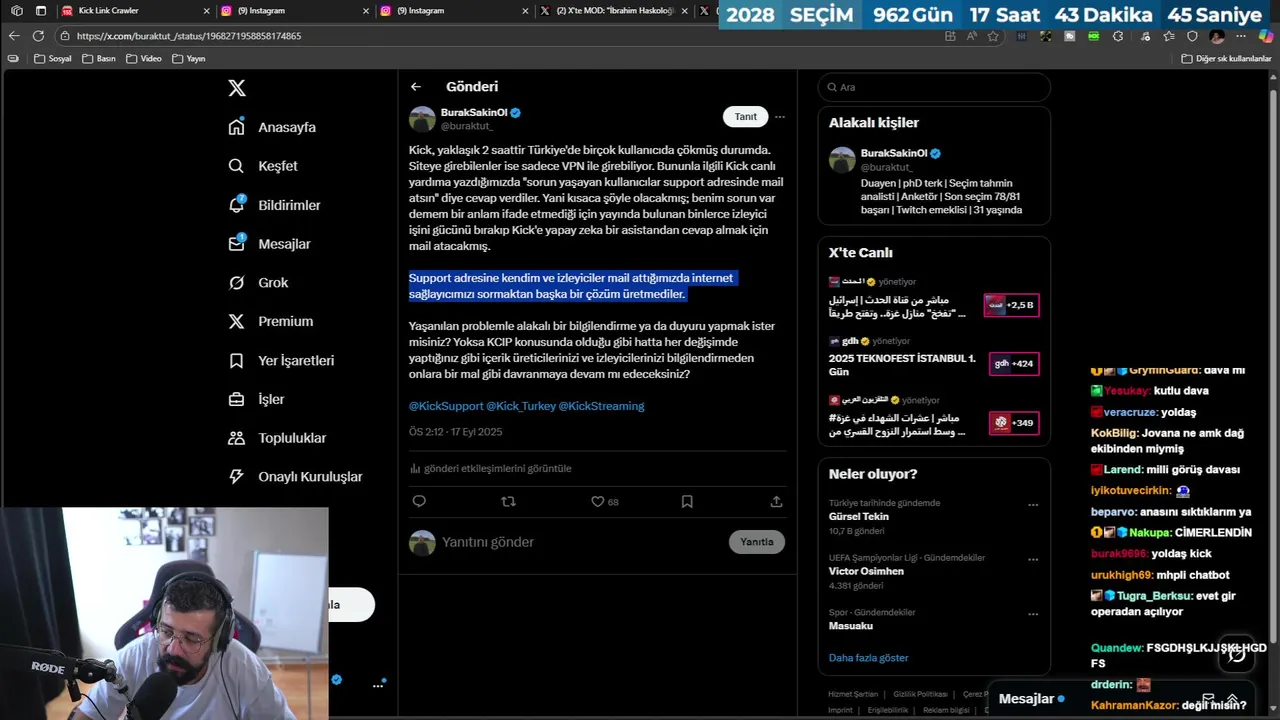Click the timestamp ÖS 2:12 · 17 Eyl 2025
1280x720 pixels.
456,432
